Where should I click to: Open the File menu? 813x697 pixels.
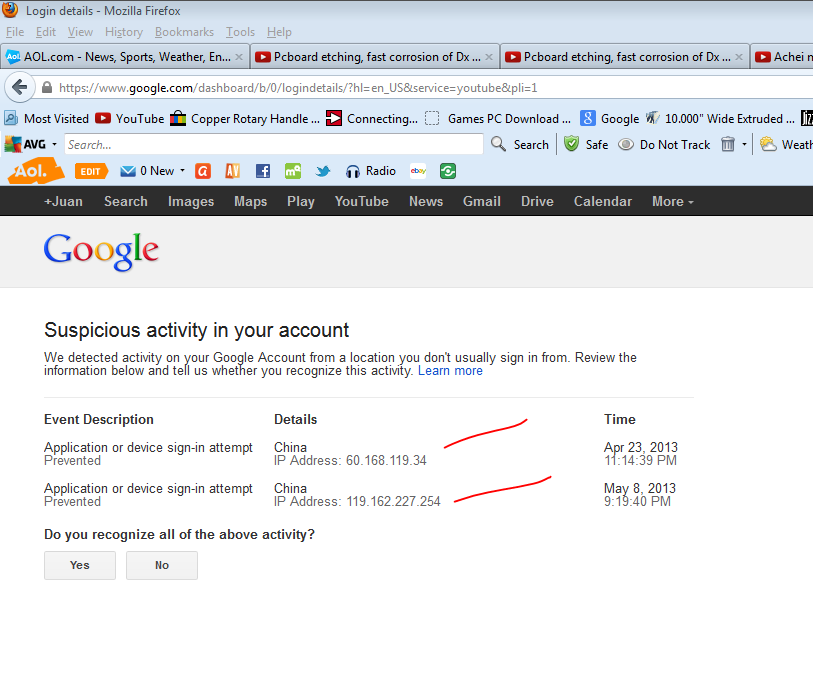[x=15, y=32]
